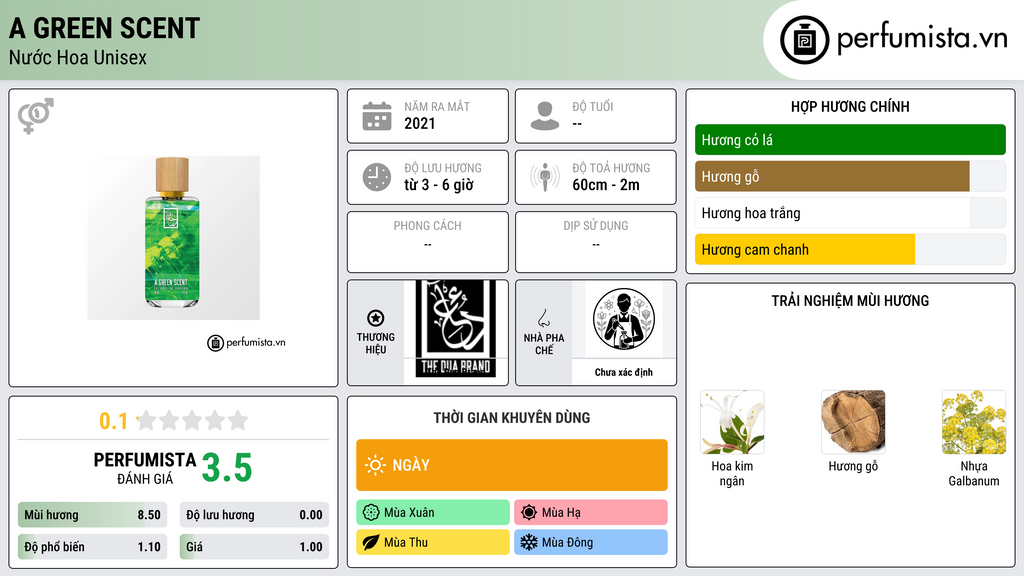Select the Mùa Đông season tile
The image size is (1024, 576).
(x=591, y=542)
